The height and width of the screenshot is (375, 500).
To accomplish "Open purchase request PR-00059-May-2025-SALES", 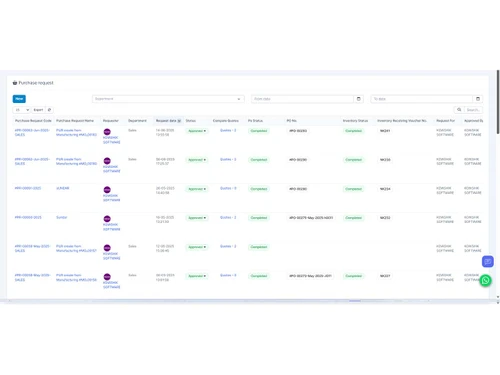I will point(32,248).
